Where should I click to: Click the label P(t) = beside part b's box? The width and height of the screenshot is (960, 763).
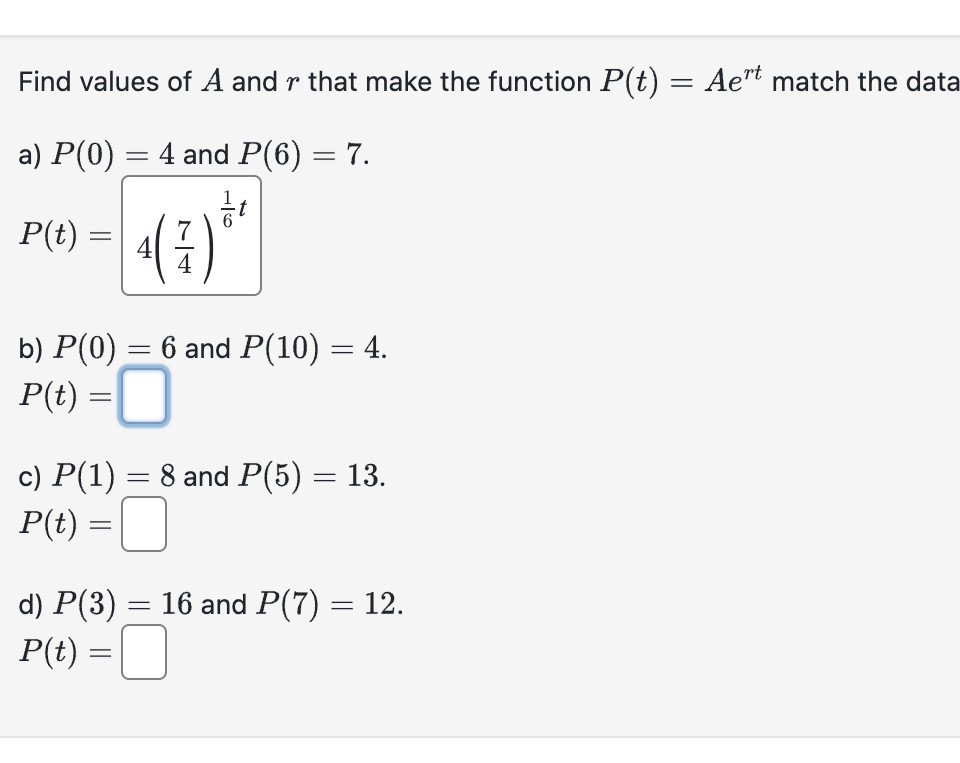(65, 396)
